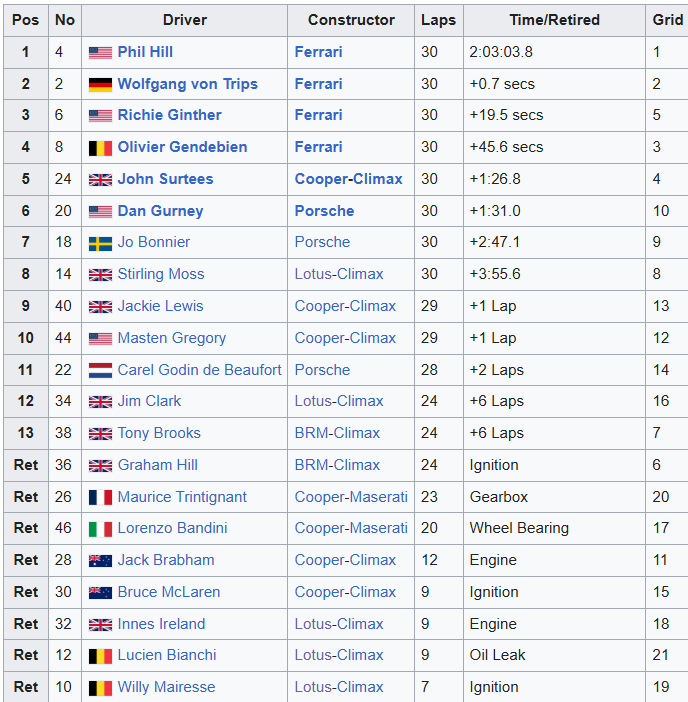Click the UK flag beside Jim Clark

pos(100,402)
